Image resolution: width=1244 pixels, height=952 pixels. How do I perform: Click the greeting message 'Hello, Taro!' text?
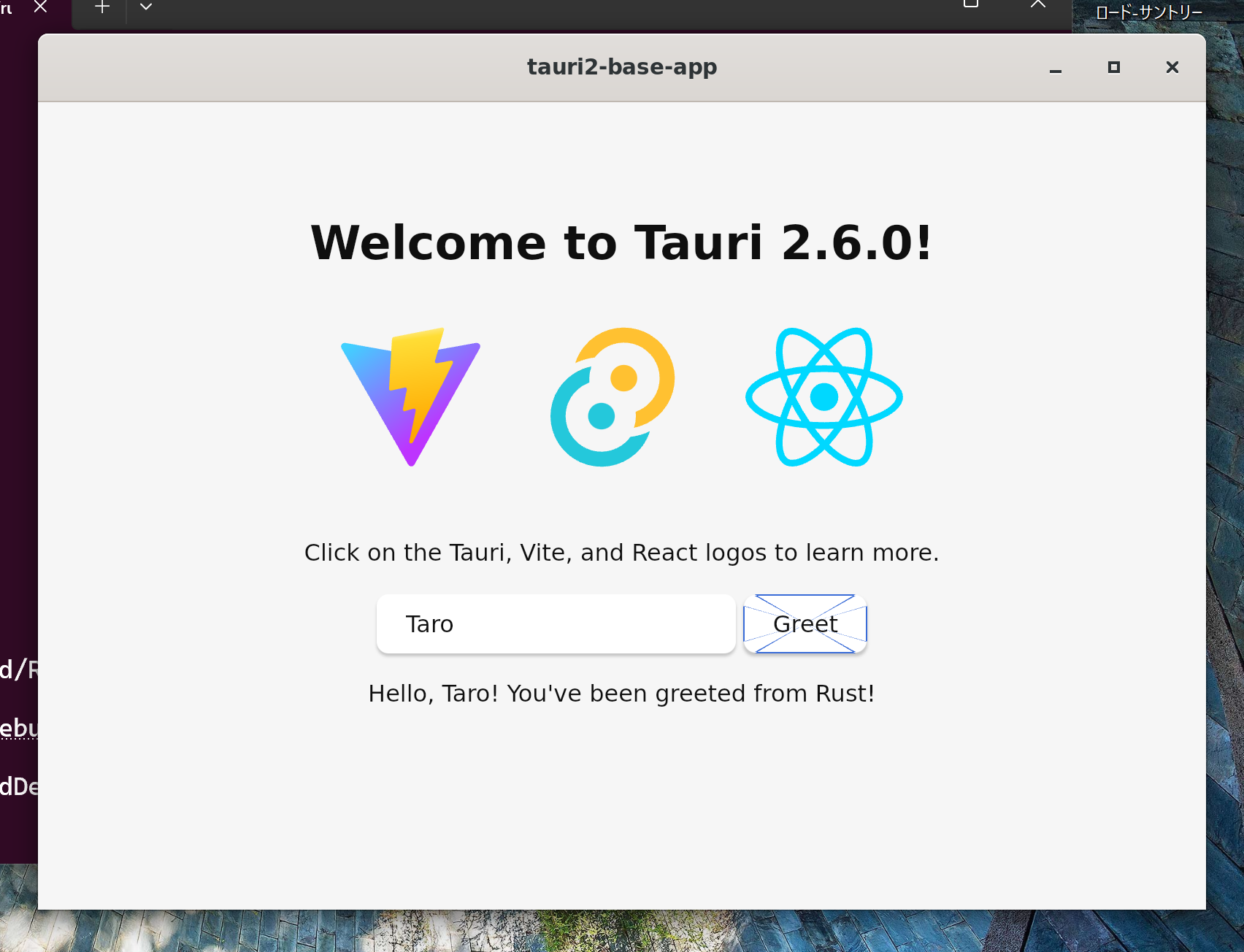[622, 694]
